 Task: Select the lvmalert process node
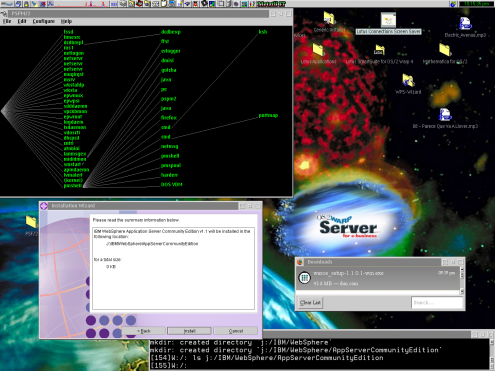tap(73, 175)
